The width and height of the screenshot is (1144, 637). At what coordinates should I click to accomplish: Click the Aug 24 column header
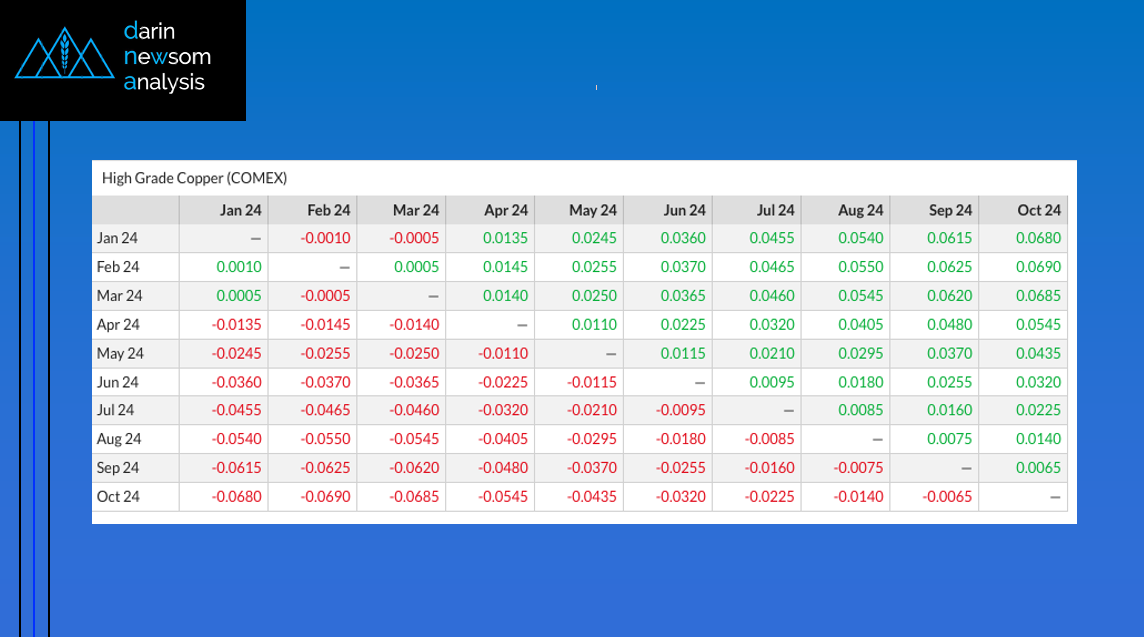pos(861,210)
